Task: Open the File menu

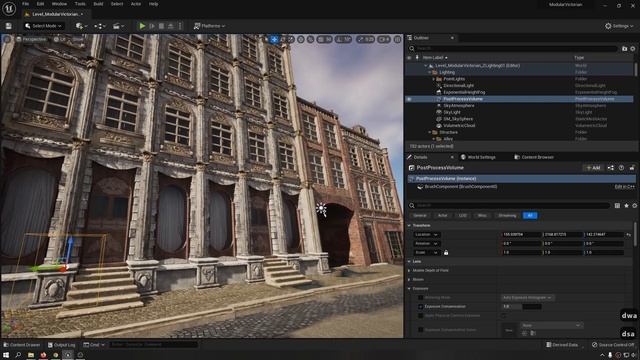Action: pos(25,4)
